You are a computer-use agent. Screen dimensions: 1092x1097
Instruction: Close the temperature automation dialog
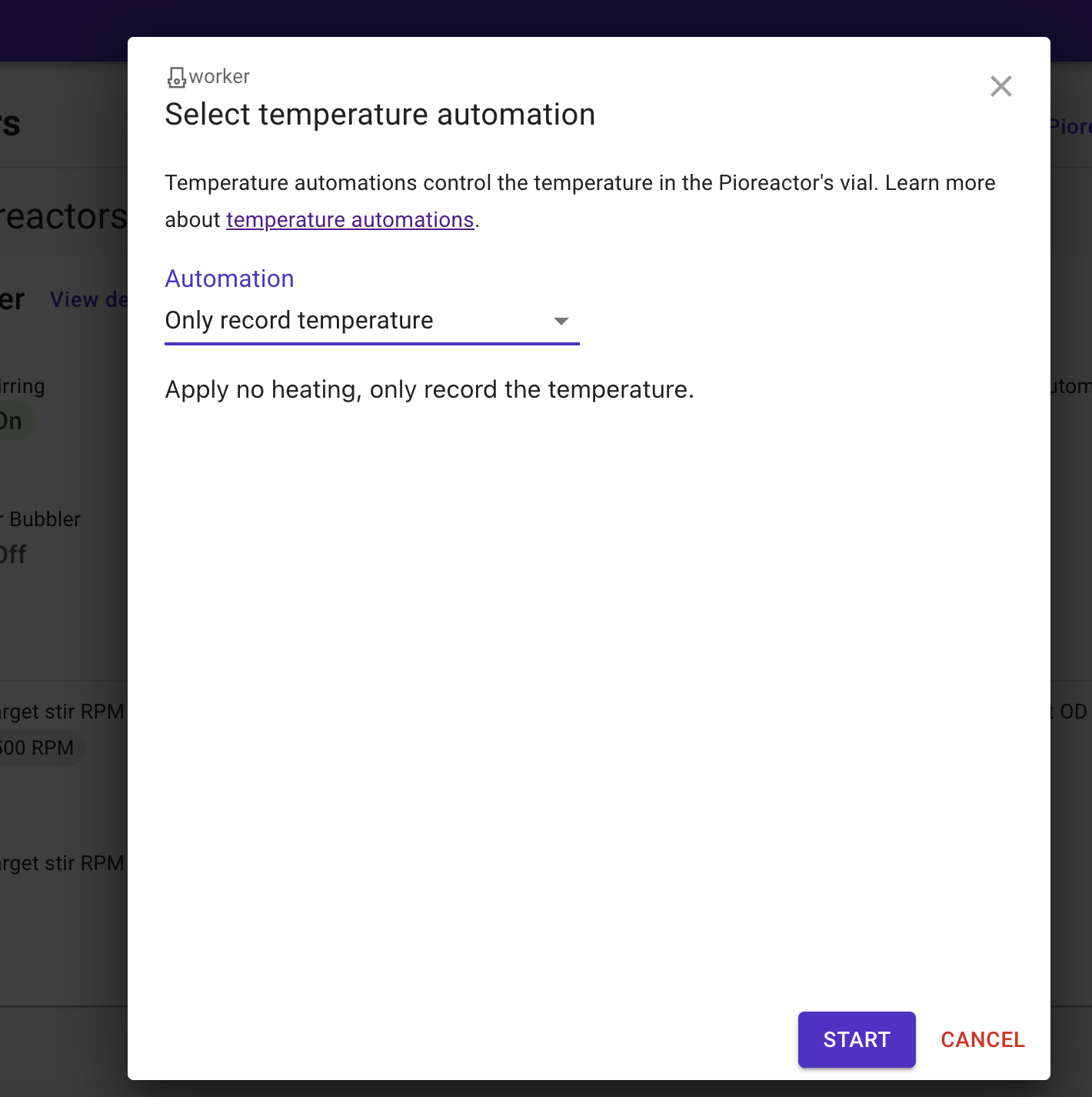pyautogui.click(x=1000, y=86)
